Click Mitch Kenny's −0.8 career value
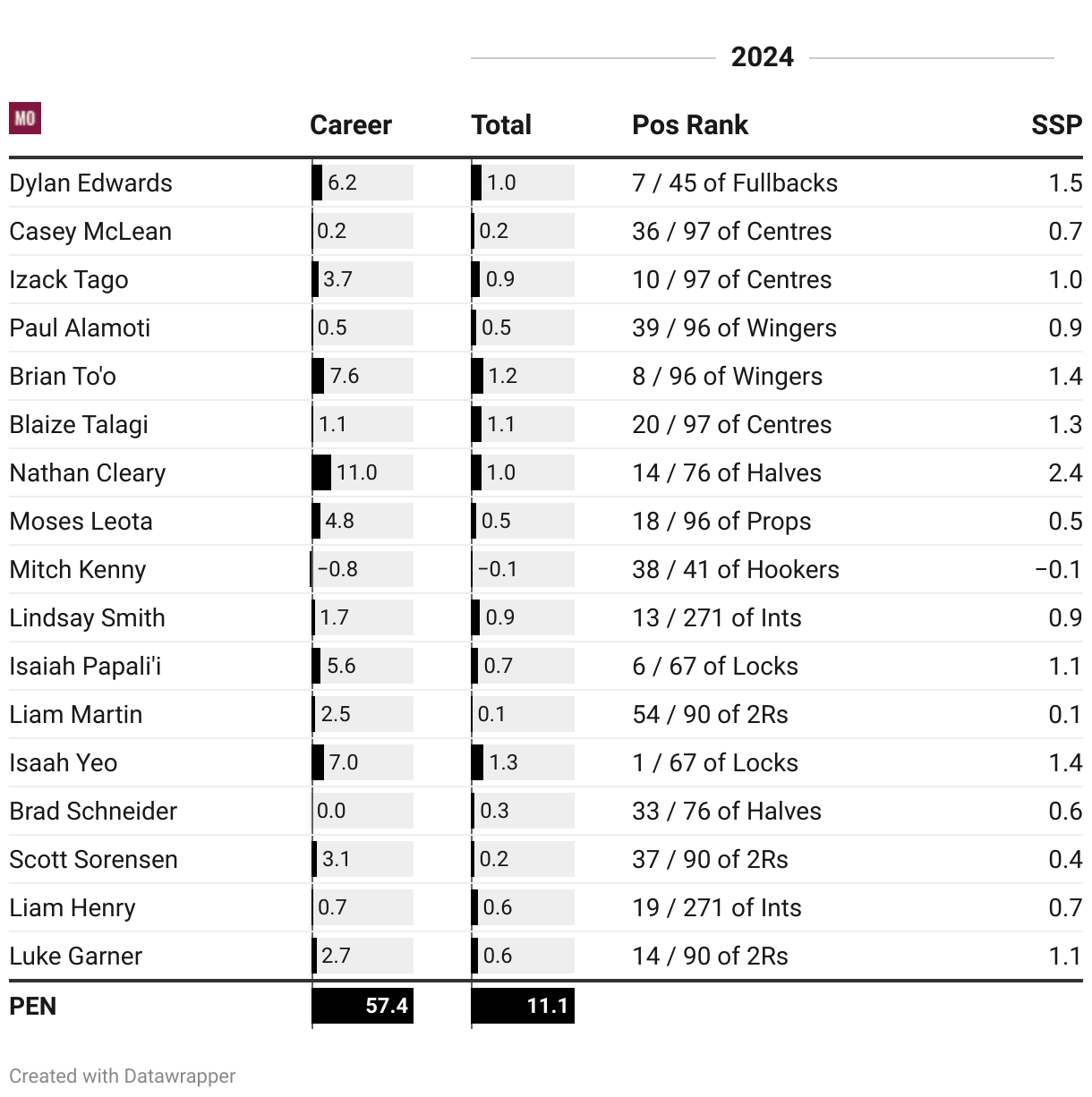1092x1097 pixels. [337, 569]
